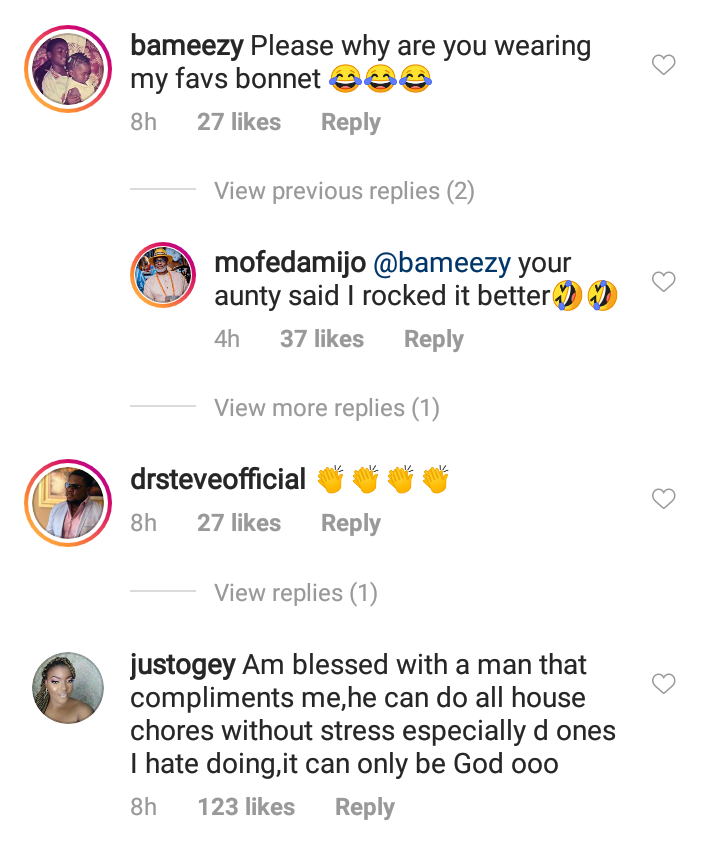Like bameezy's bonnet comment with heart icon

click(x=663, y=65)
